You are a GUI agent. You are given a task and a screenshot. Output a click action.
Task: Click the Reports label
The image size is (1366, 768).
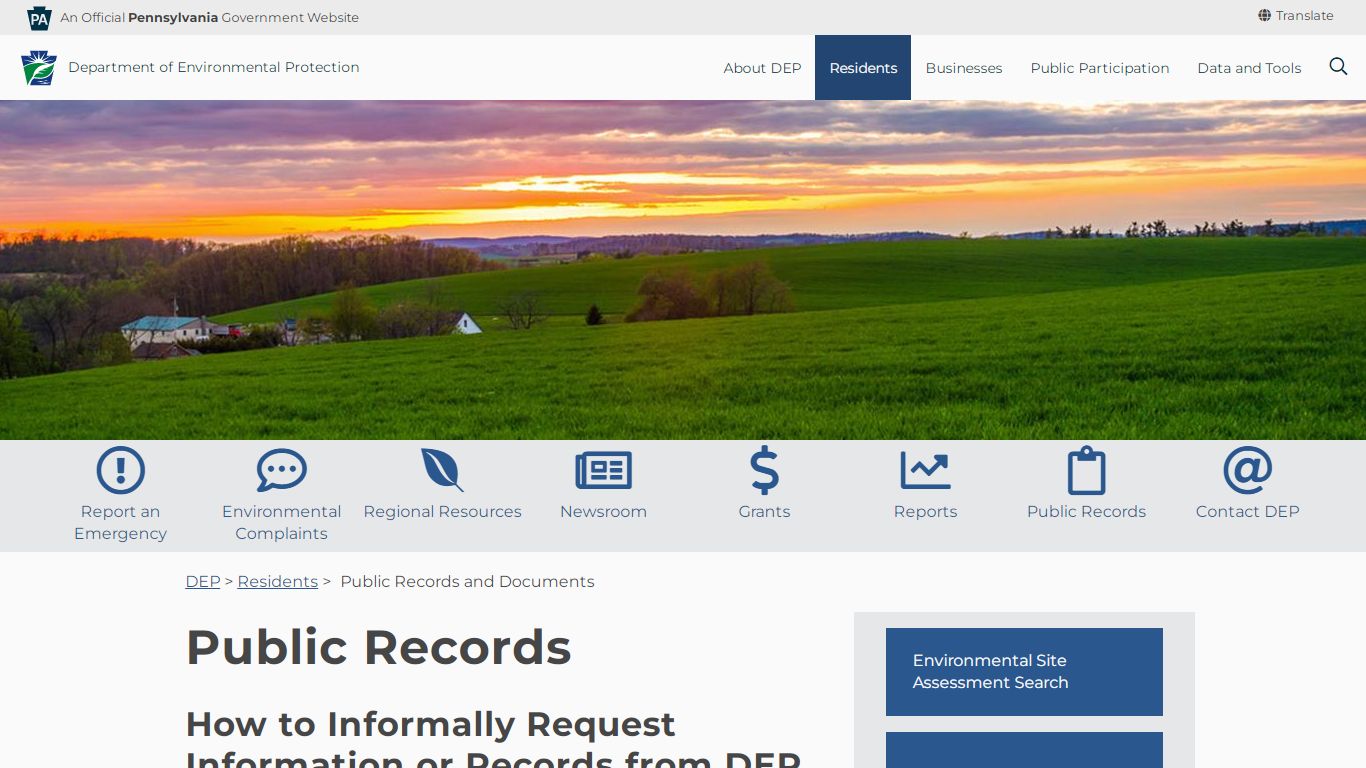(925, 511)
